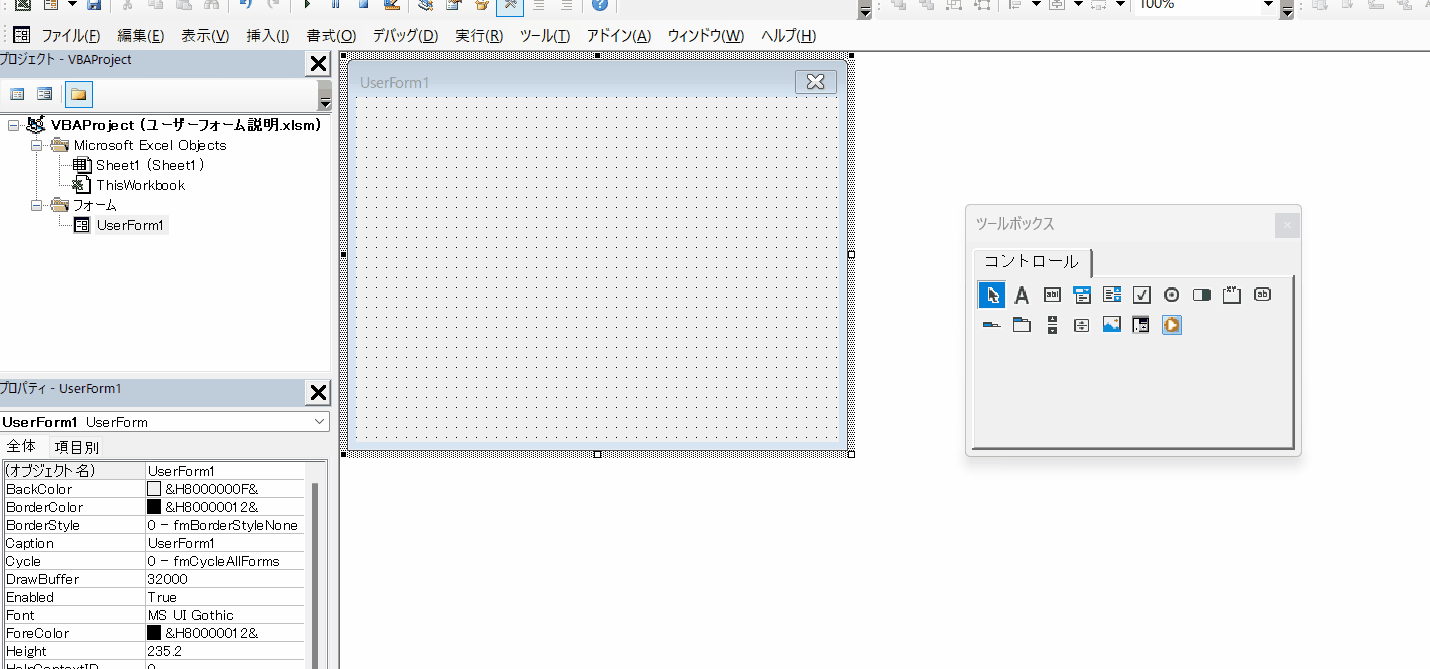
Task: Collapse the VBAProject root tree node
Action: (14, 125)
